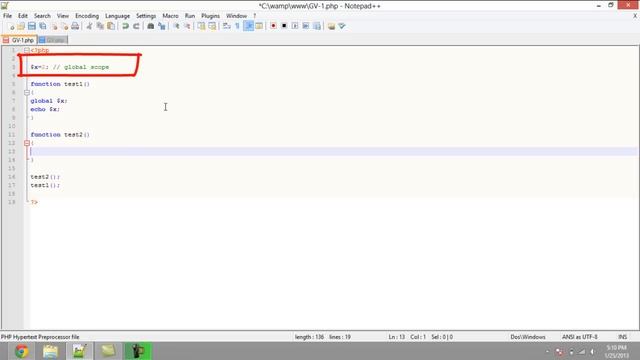
Task: Click line number 11 in margin
Action: (x=11, y=135)
